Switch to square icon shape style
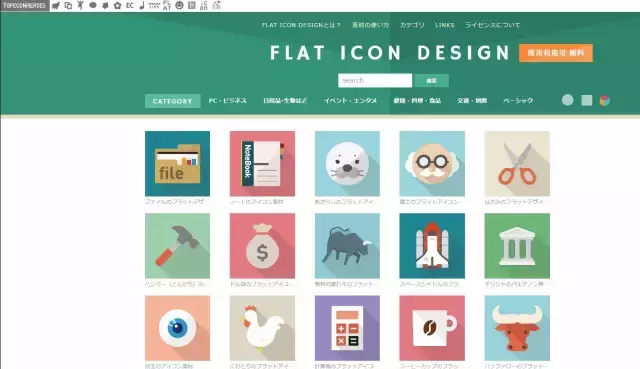The height and width of the screenshot is (369, 640). (x=587, y=100)
